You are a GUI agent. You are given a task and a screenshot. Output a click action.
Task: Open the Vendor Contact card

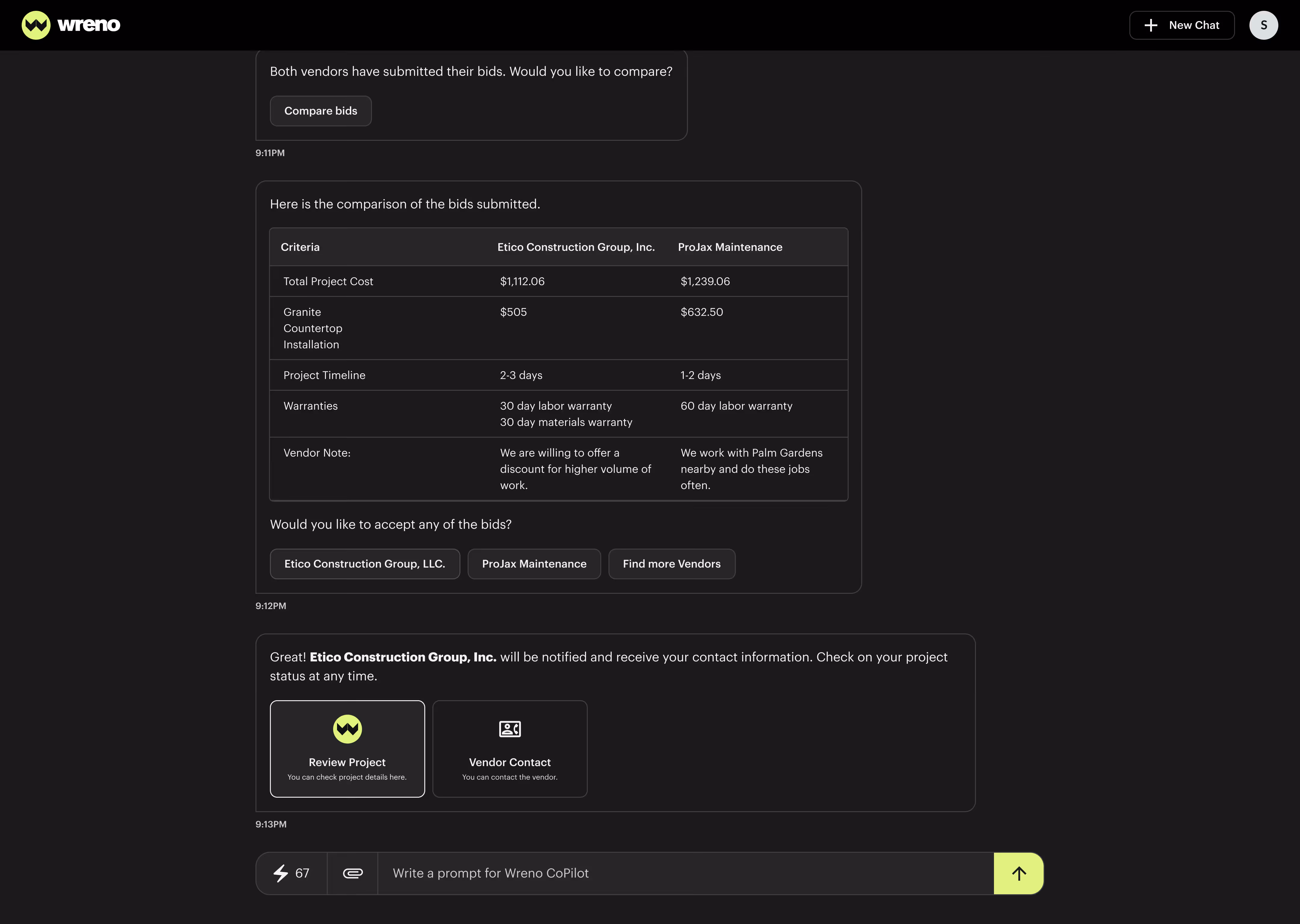tap(509, 749)
